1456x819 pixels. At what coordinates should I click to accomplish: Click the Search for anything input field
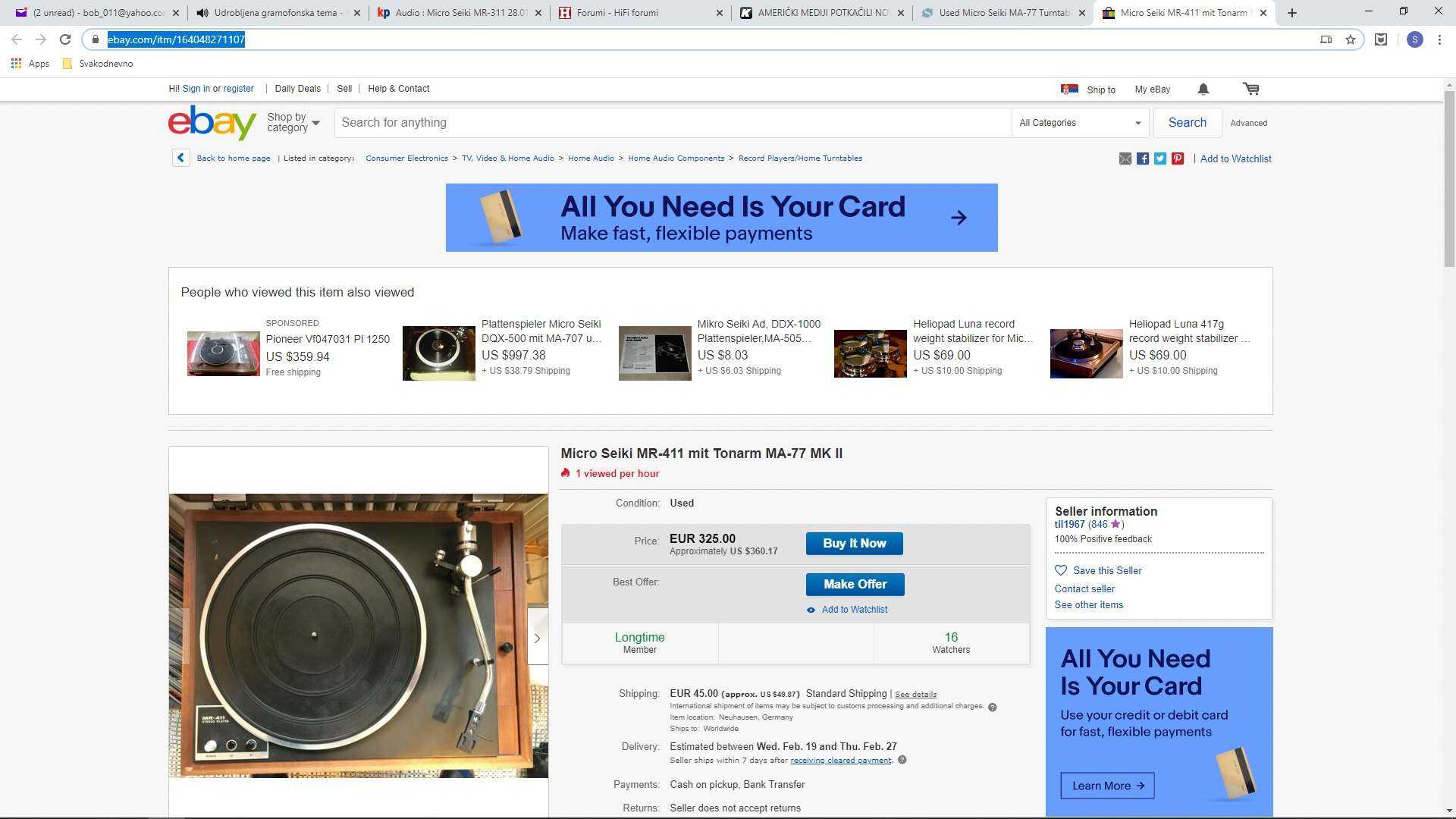point(673,123)
